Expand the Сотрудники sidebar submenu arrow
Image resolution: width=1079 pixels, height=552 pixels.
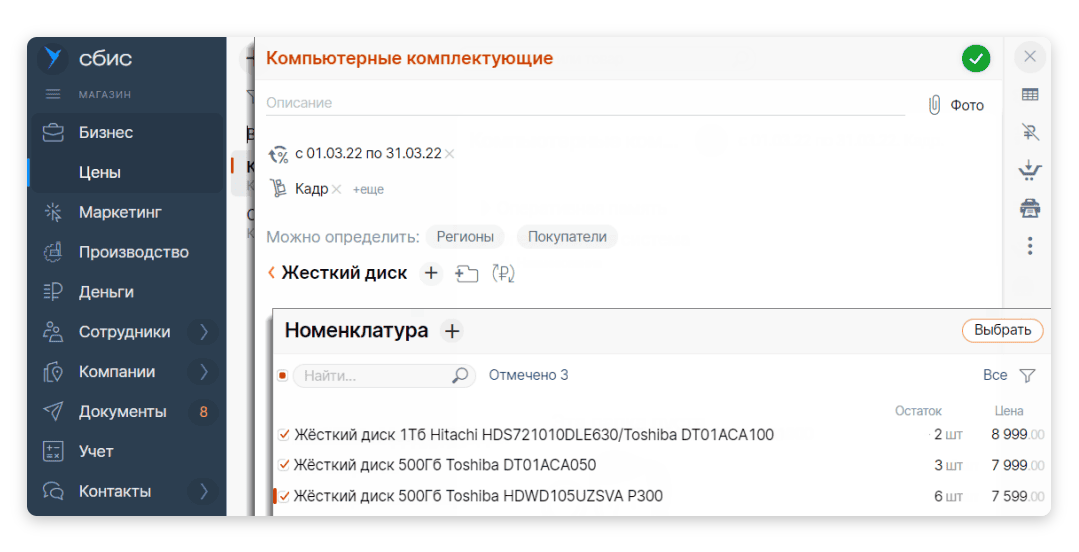coord(203,332)
